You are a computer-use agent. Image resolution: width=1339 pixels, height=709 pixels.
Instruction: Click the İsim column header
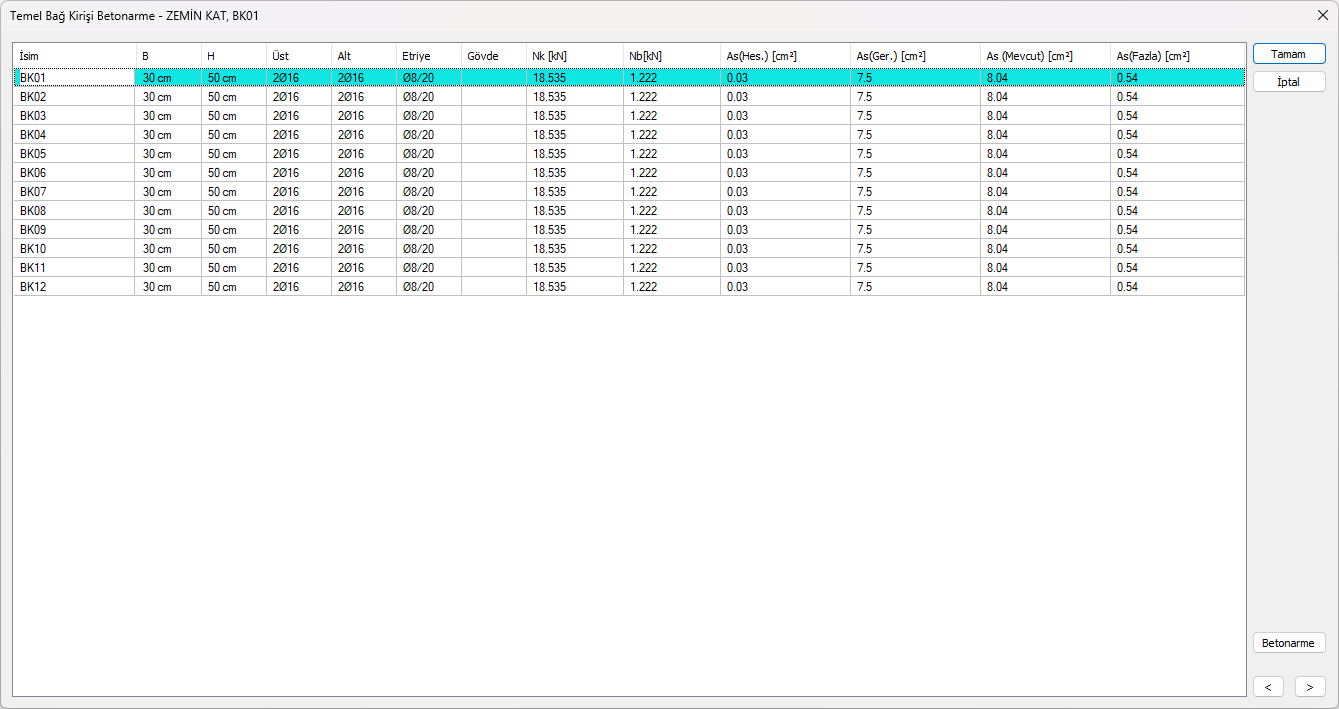point(74,56)
